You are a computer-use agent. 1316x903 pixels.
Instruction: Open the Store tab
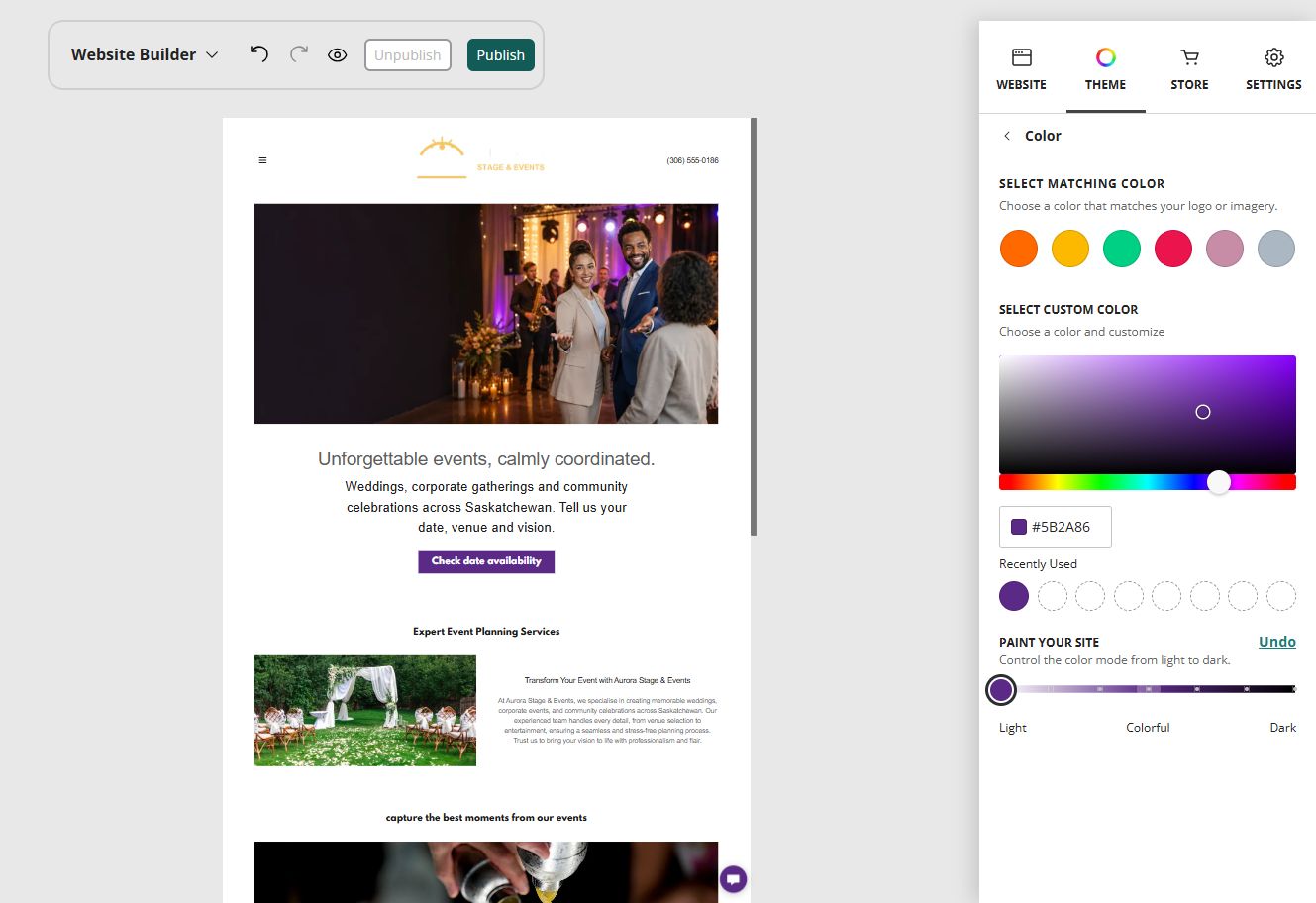1189,69
